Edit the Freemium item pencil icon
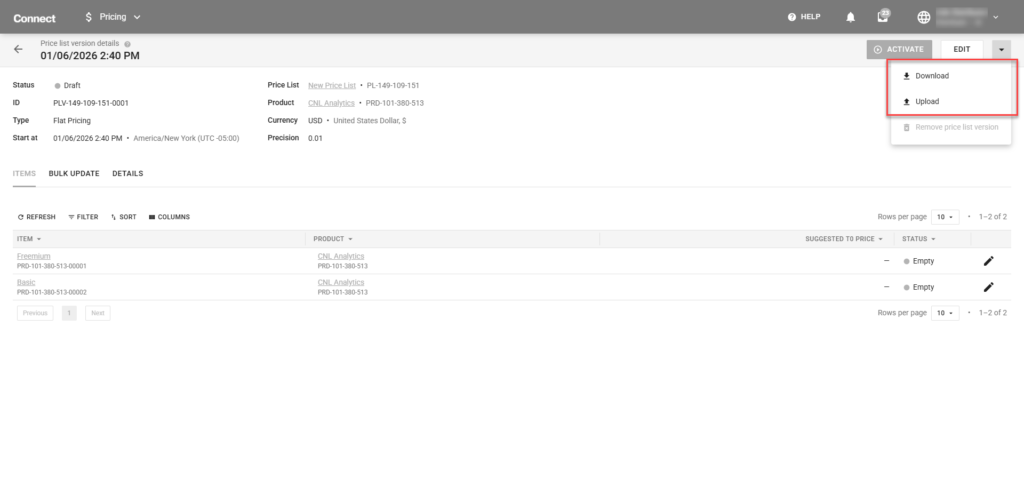The image size is (1024, 486). coord(988,261)
